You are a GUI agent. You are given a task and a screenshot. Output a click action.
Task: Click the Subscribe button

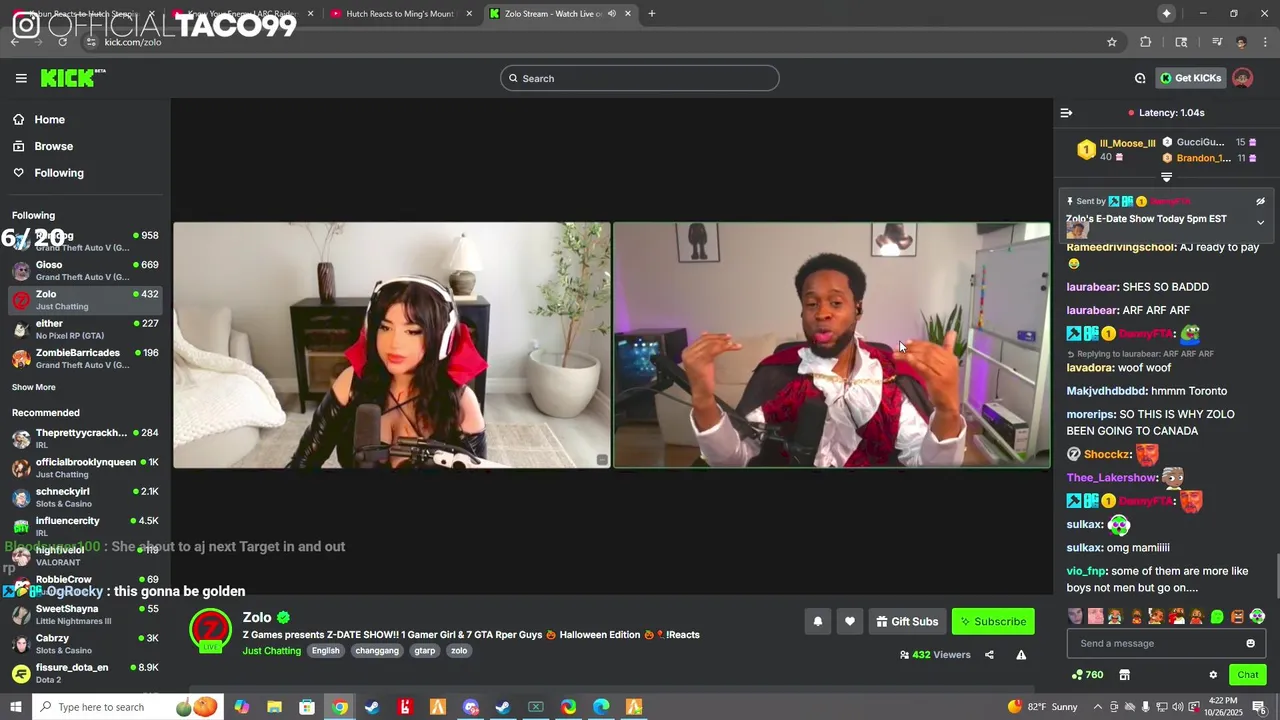[993, 621]
